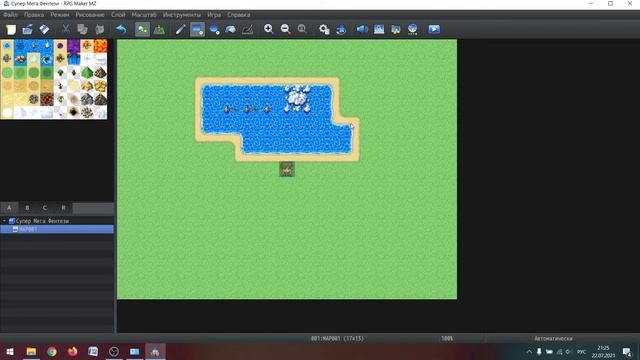
Task: Open the Database gear icon
Action: [x=324, y=29]
